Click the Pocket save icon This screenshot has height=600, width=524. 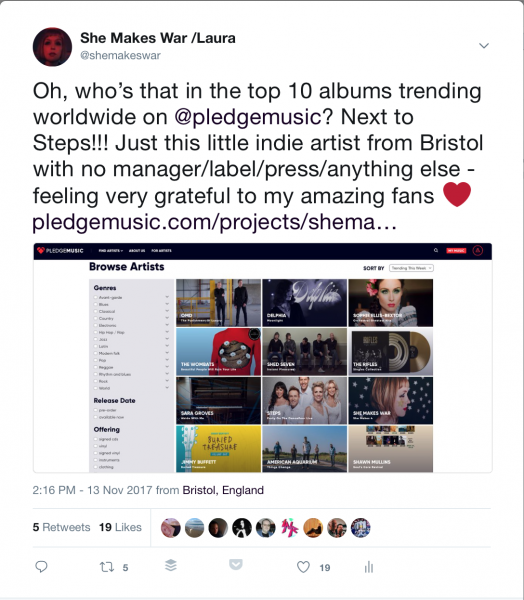tap(236, 564)
